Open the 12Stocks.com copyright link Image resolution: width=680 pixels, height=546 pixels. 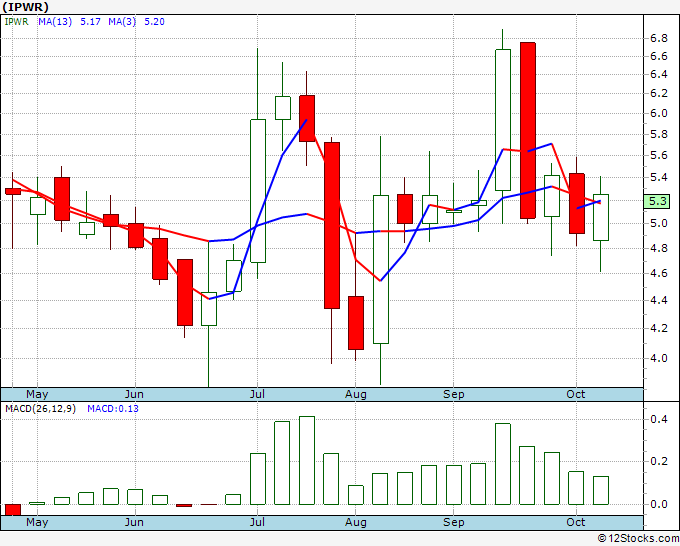638,538
